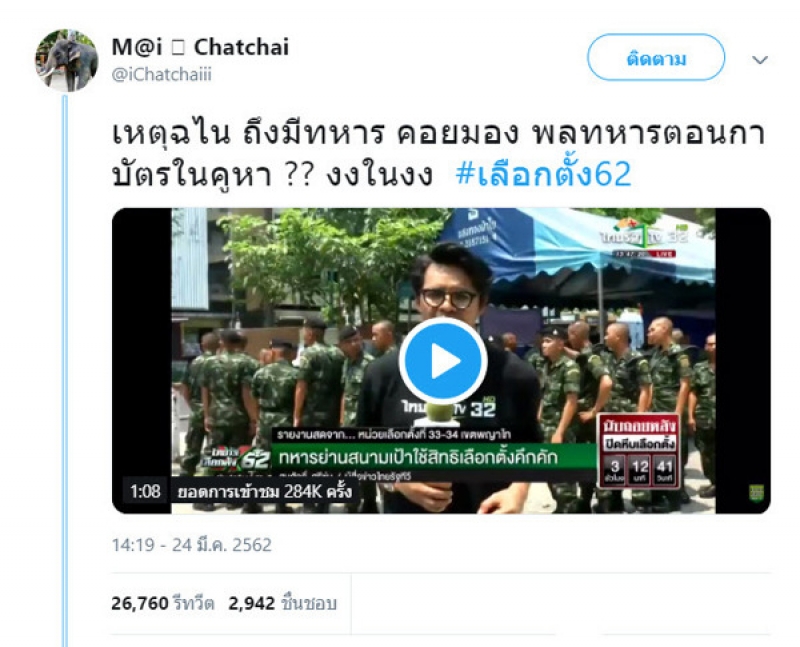Click the ติดตาม follow button
800x647 pixels.
(656, 58)
